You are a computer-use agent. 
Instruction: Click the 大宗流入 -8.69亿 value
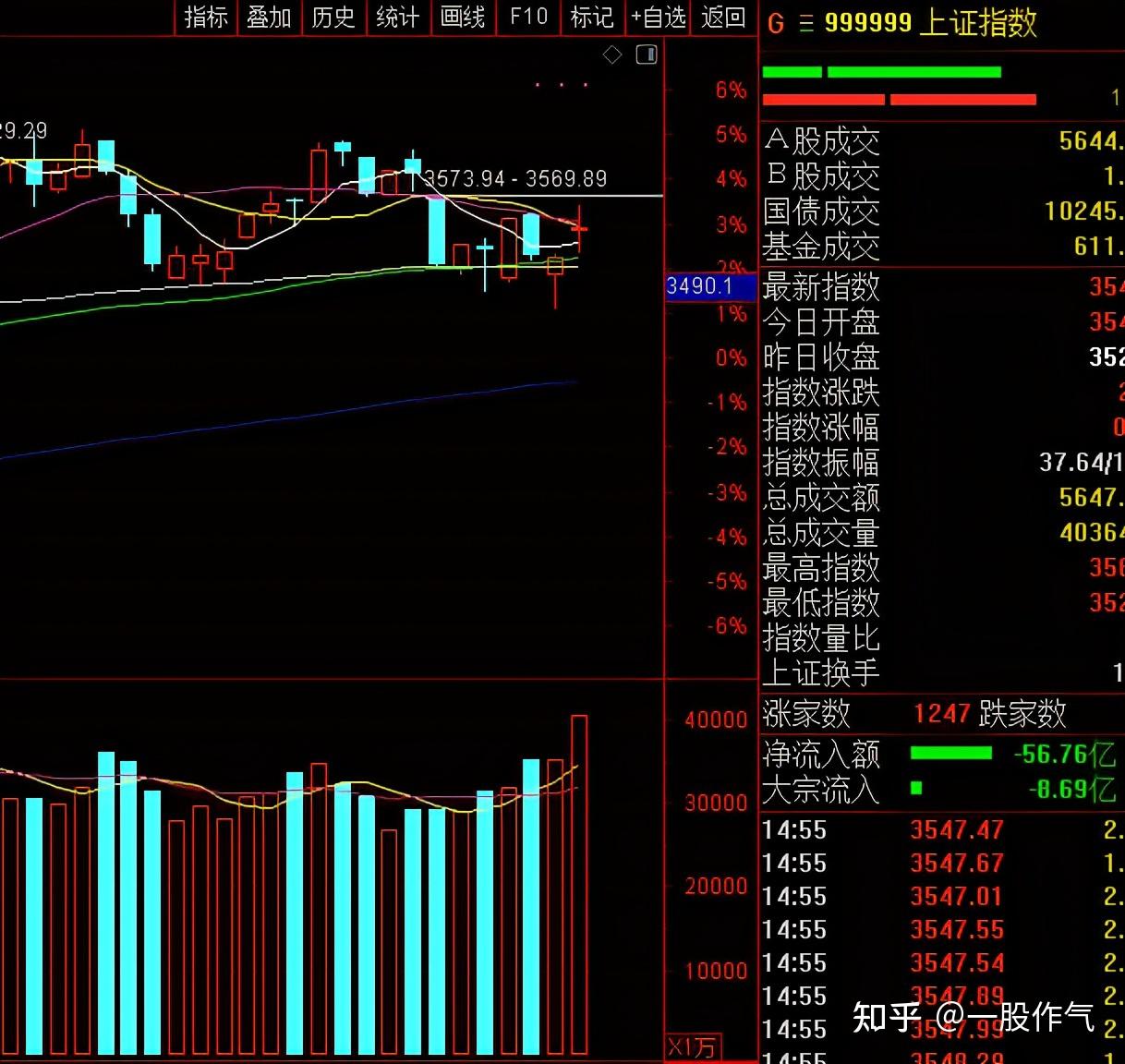(x=1071, y=789)
